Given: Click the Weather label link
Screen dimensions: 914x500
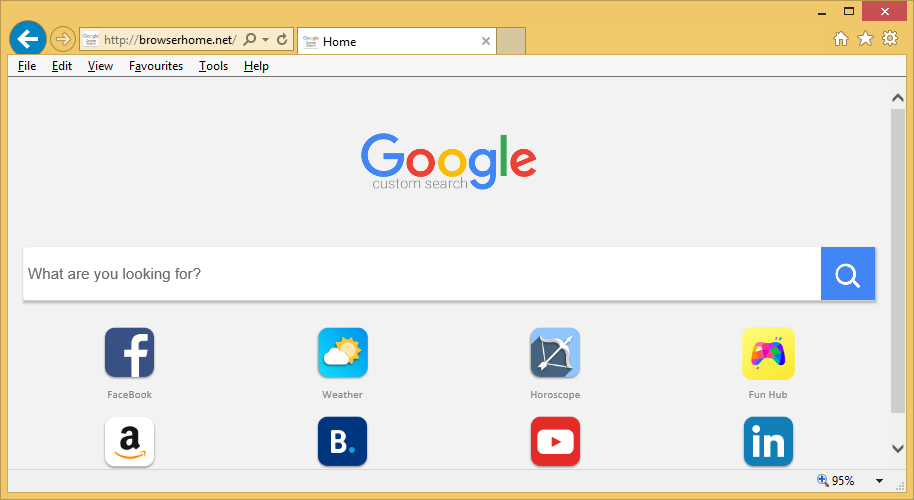Looking at the screenshot, I should tap(343, 395).
